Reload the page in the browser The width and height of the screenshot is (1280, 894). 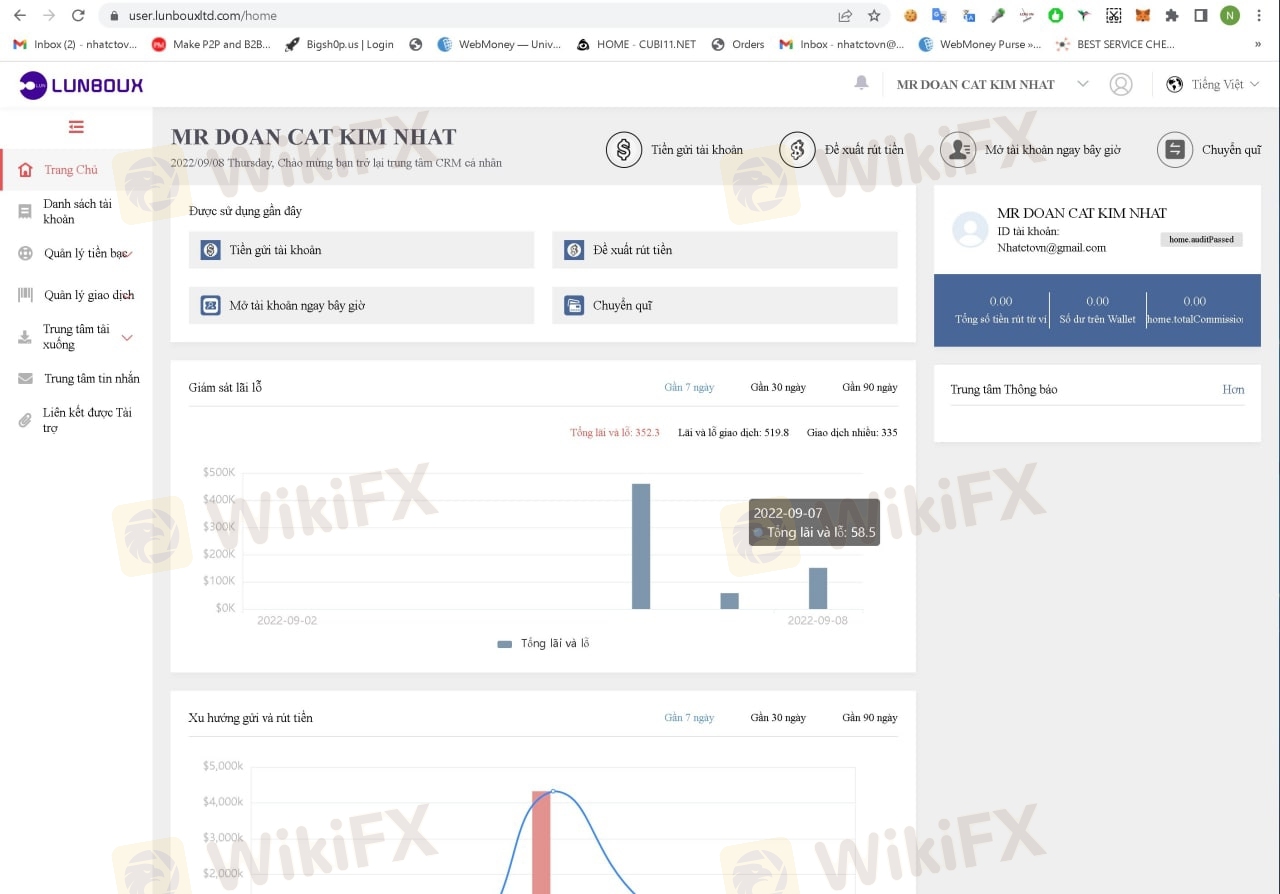pos(78,16)
